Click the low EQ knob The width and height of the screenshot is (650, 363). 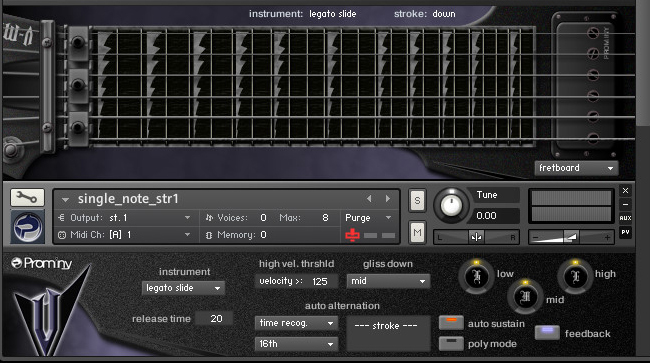[476, 276]
